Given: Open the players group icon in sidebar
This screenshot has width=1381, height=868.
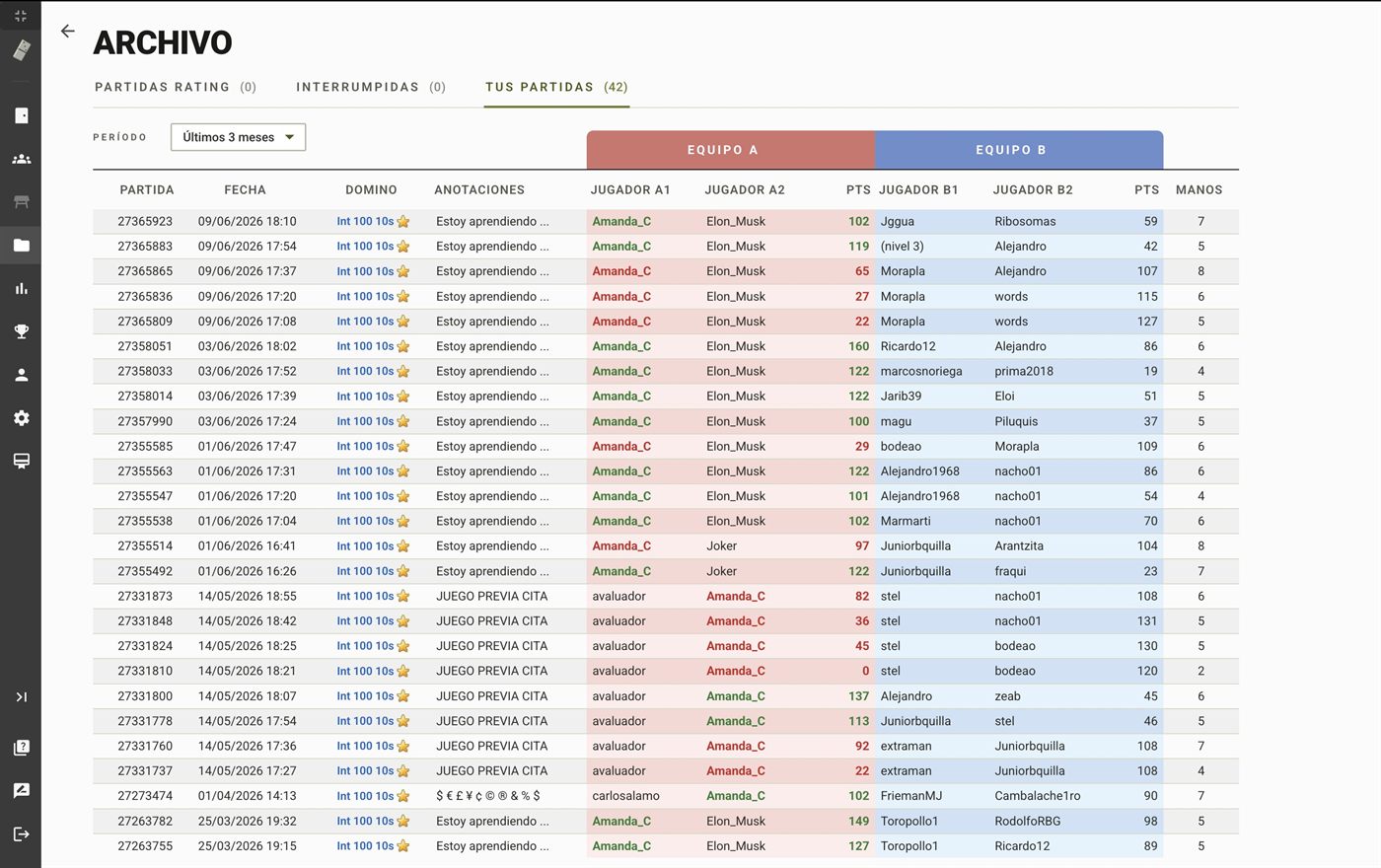Looking at the screenshot, I should pos(21,159).
